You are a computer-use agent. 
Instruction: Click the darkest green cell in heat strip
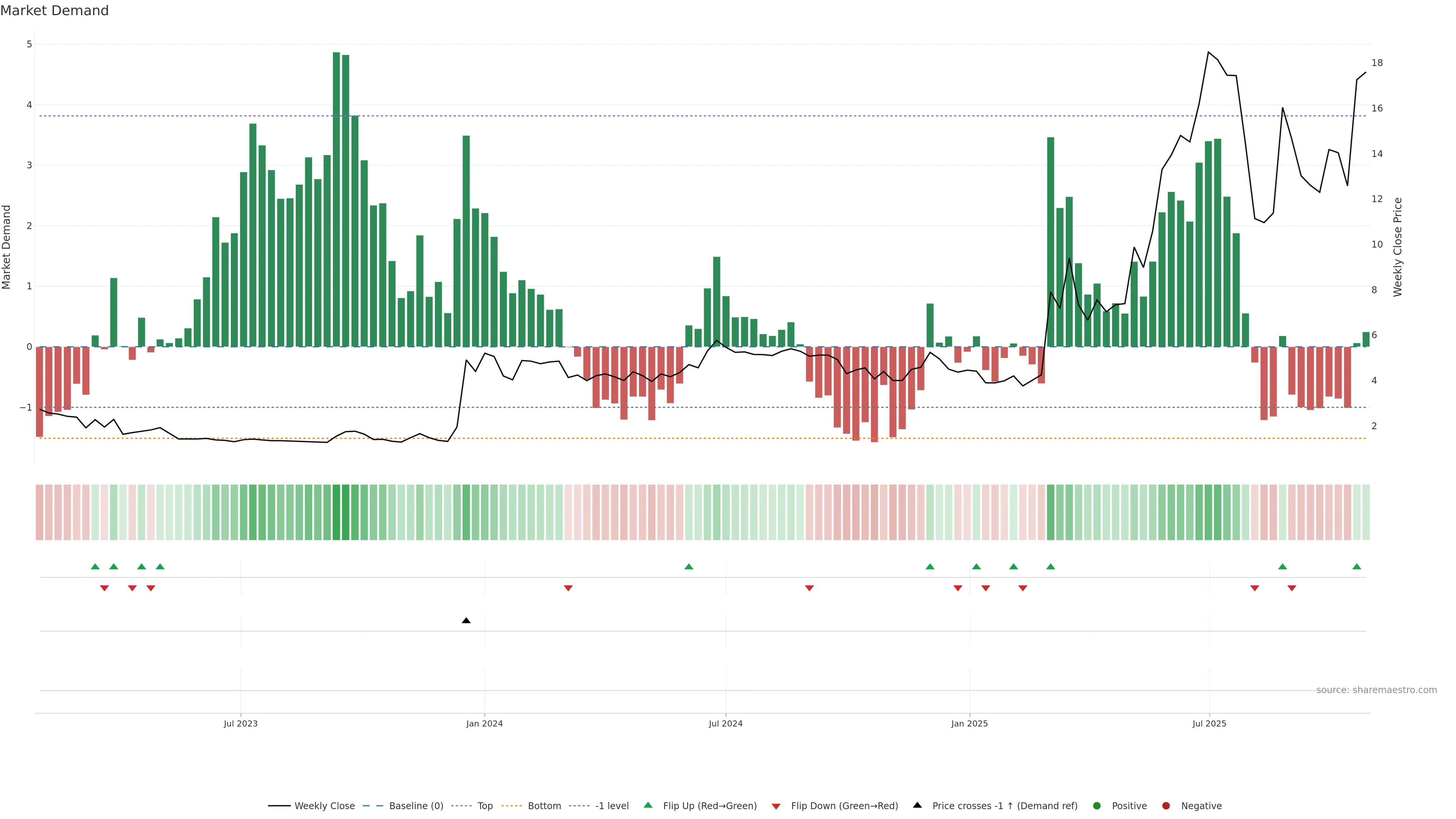[336, 512]
